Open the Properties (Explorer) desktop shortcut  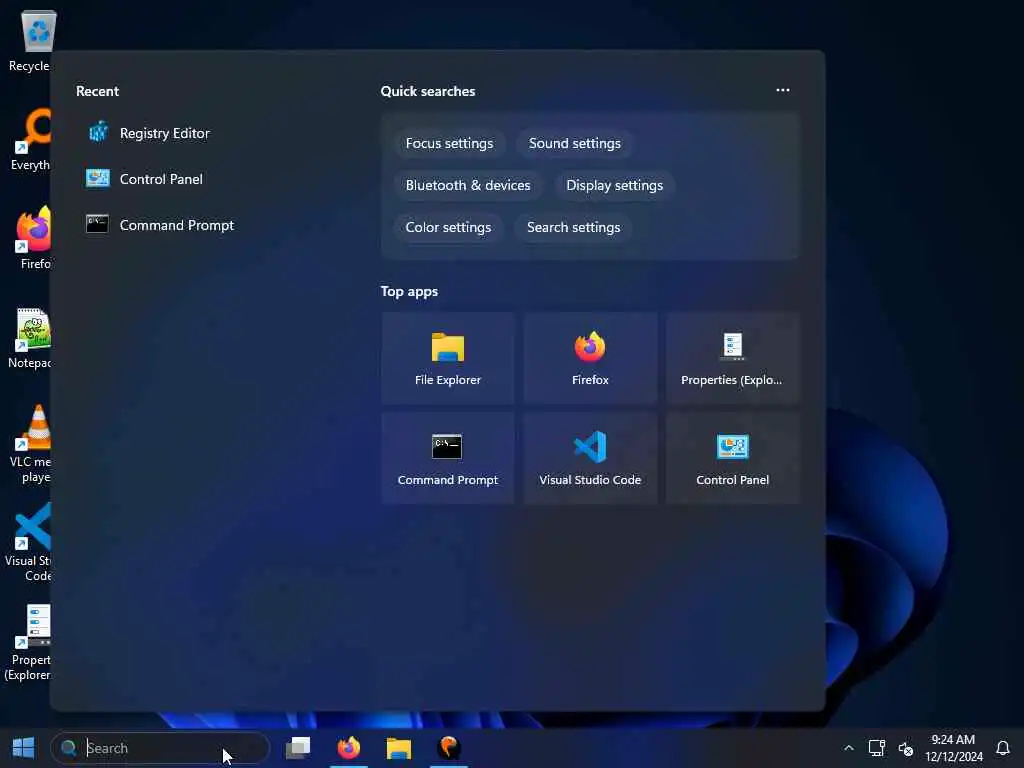point(29,643)
